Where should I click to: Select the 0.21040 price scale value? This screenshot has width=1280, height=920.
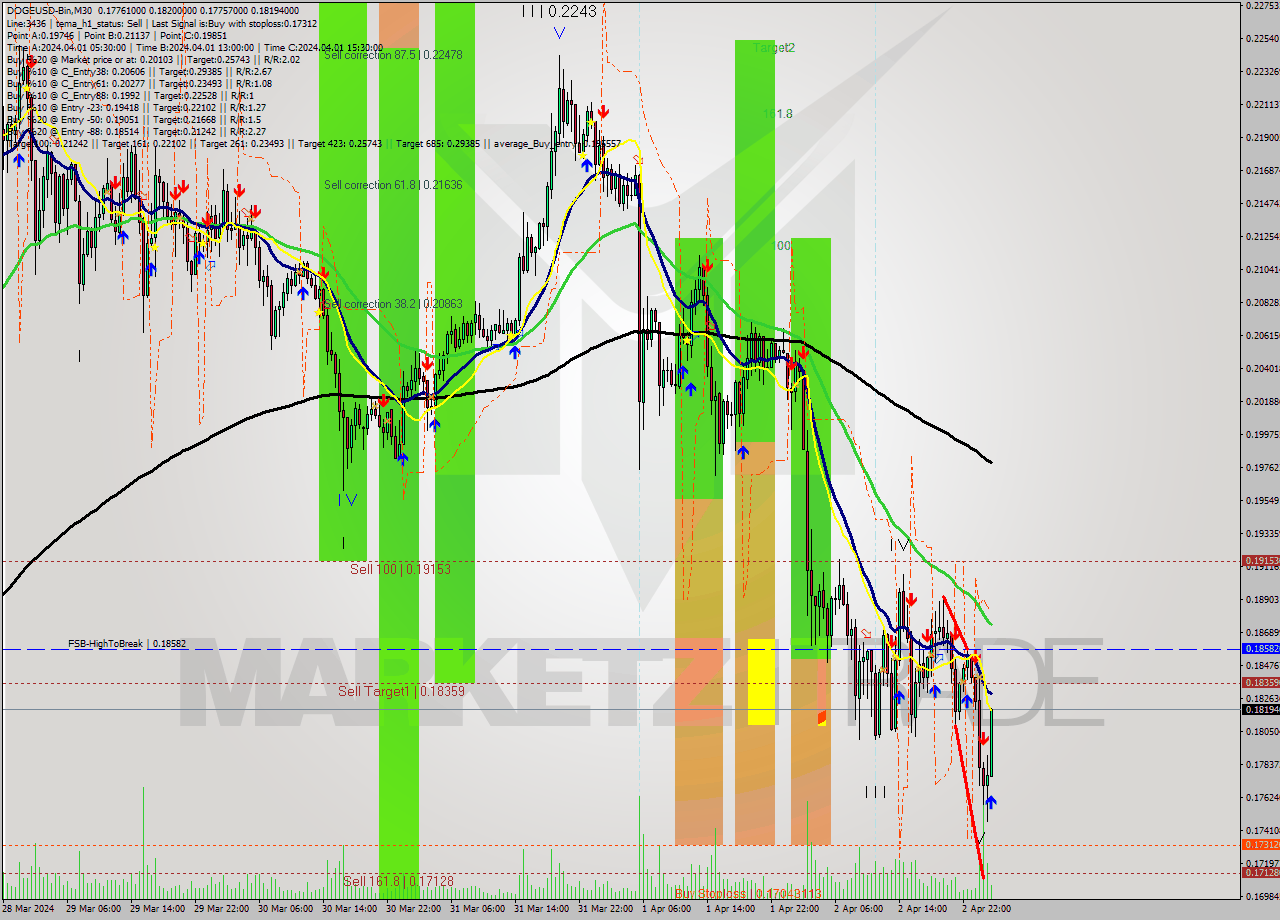pyautogui.click(x=1262, y=269)
